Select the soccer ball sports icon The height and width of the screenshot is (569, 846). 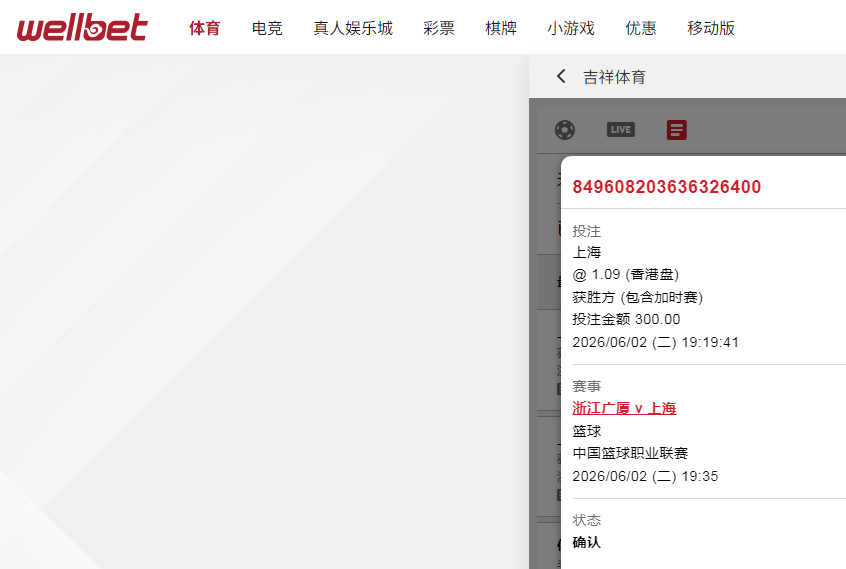tap(565, 130)
